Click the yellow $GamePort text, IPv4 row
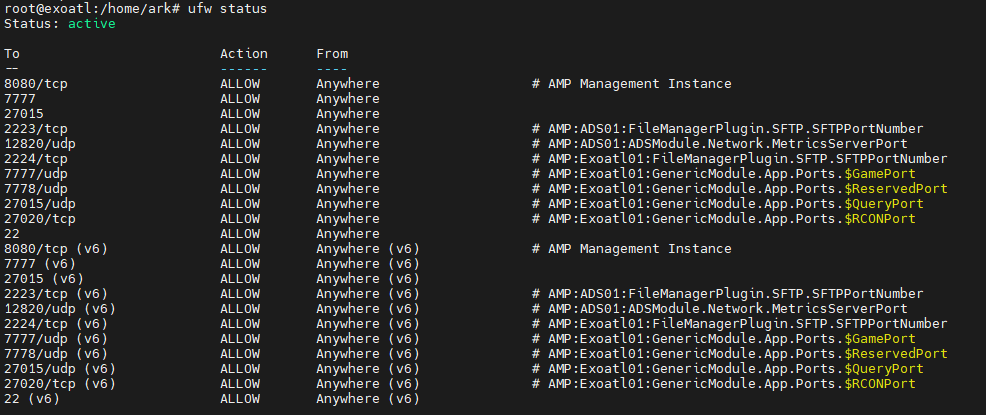This screenshot has height=415, width=986. 880,174
